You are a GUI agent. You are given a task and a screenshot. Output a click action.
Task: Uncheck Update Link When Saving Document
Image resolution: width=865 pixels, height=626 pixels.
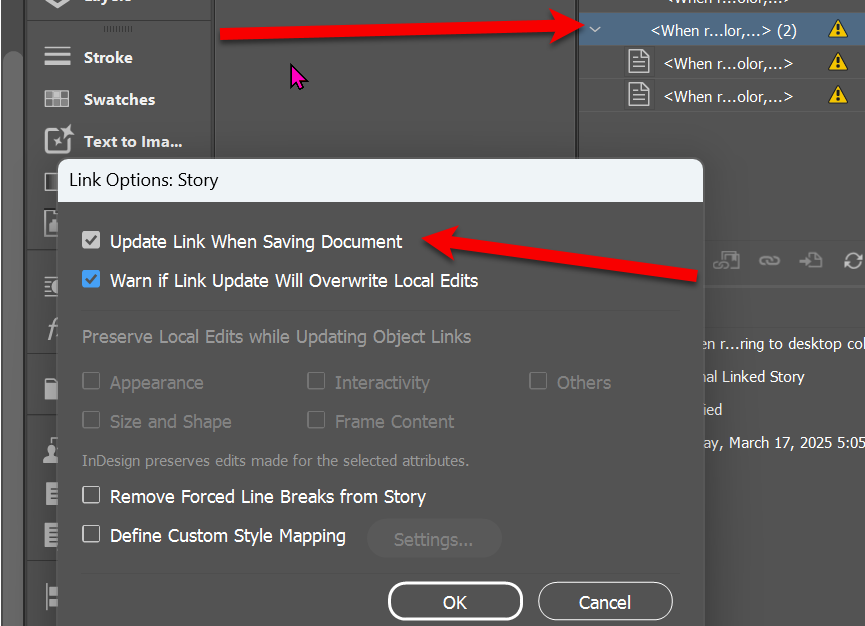[91, 240]
